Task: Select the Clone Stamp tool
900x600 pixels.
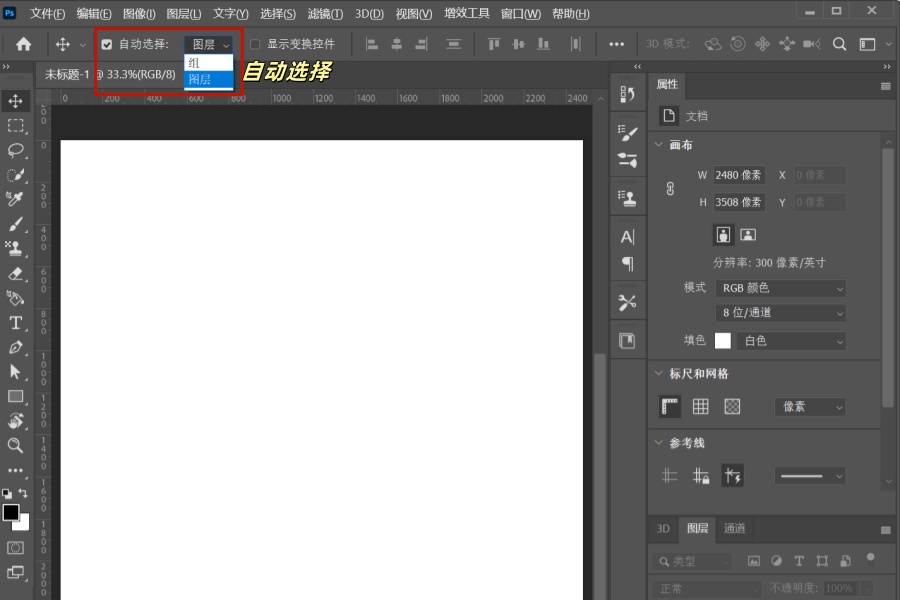Action: [15, 248]
